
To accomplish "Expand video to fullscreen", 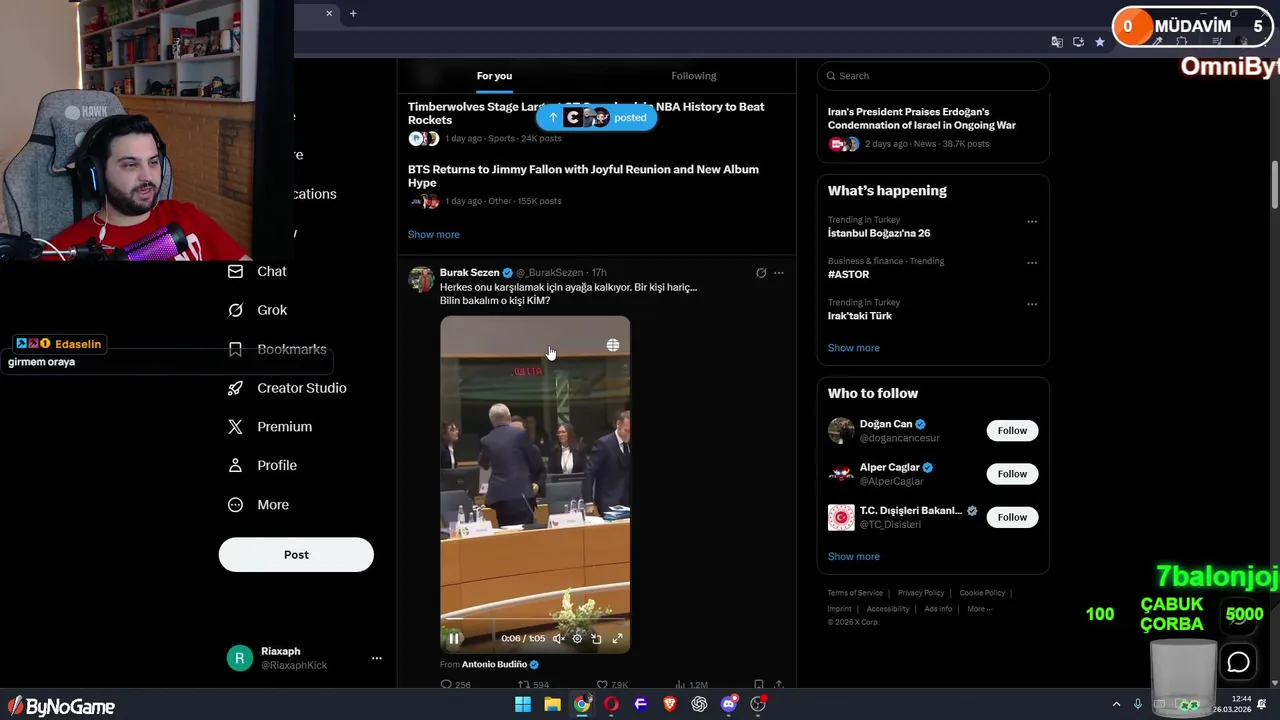I will pyautogui.click(x=617, y=638).
